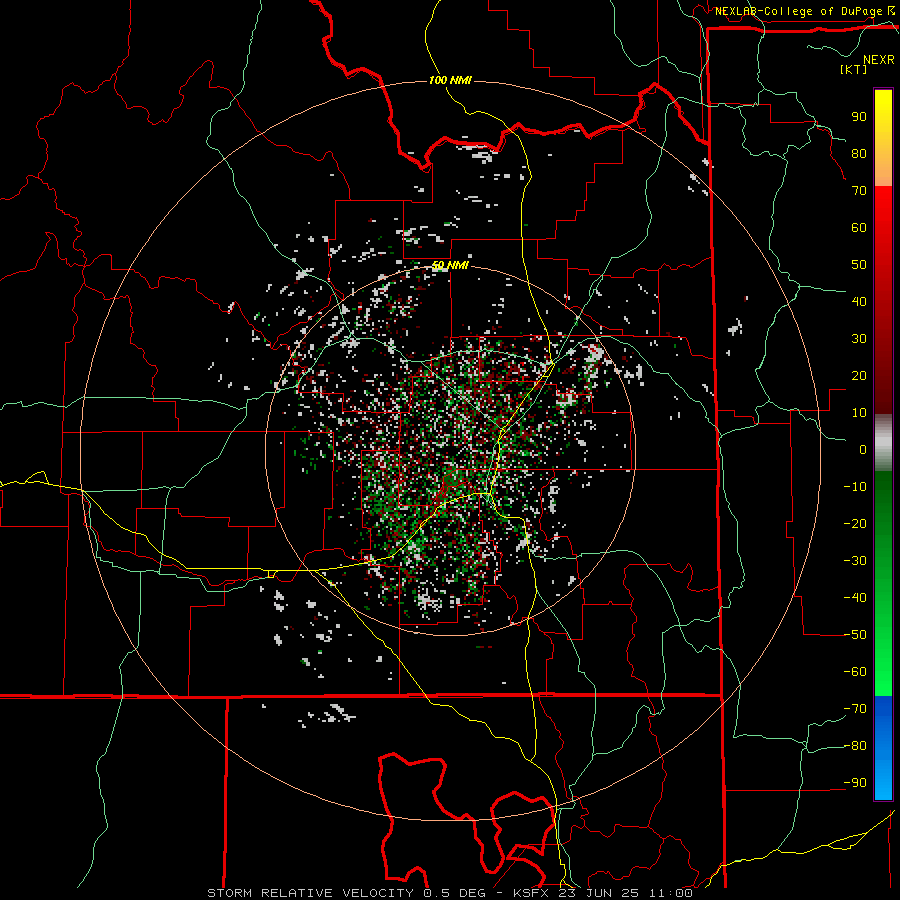Image resolution: width=900 pixels, height=900 pixels.
Task: Click the positive "90" scale value
Action: [859, 117]
